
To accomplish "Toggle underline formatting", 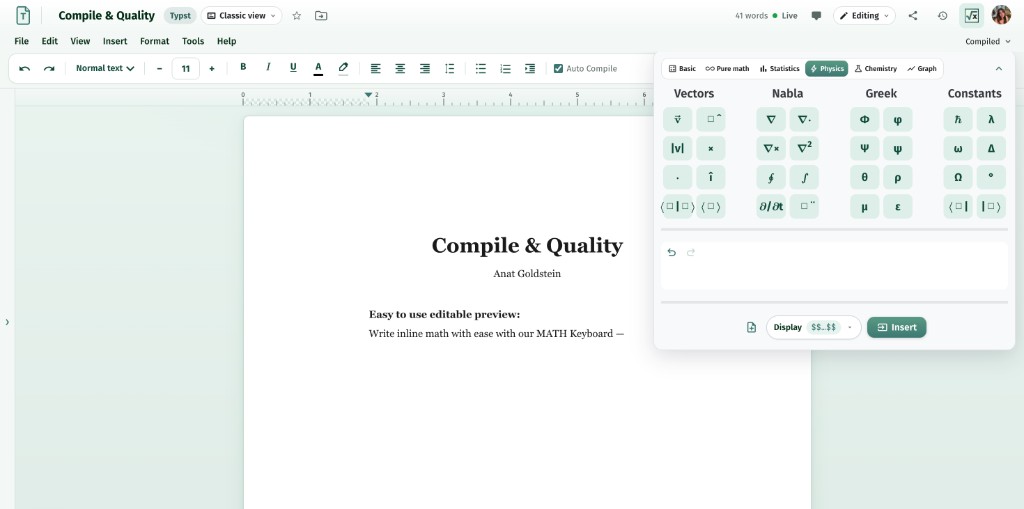I will (293, 67).
